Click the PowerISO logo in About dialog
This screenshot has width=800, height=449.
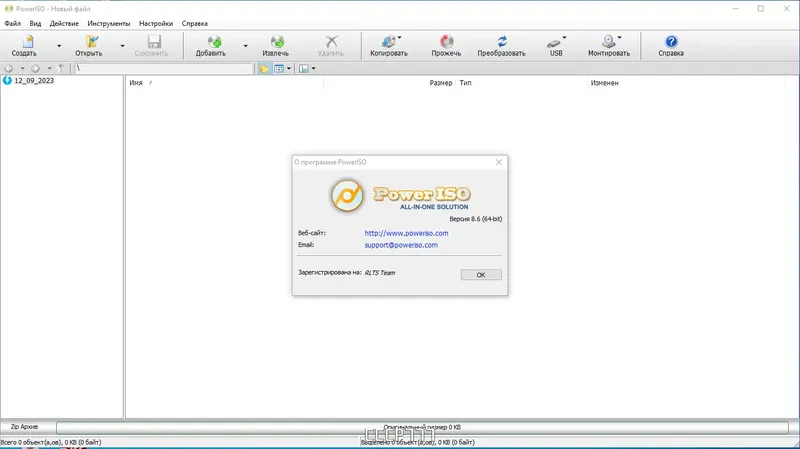pyautogui.click(x=347, y=196)
